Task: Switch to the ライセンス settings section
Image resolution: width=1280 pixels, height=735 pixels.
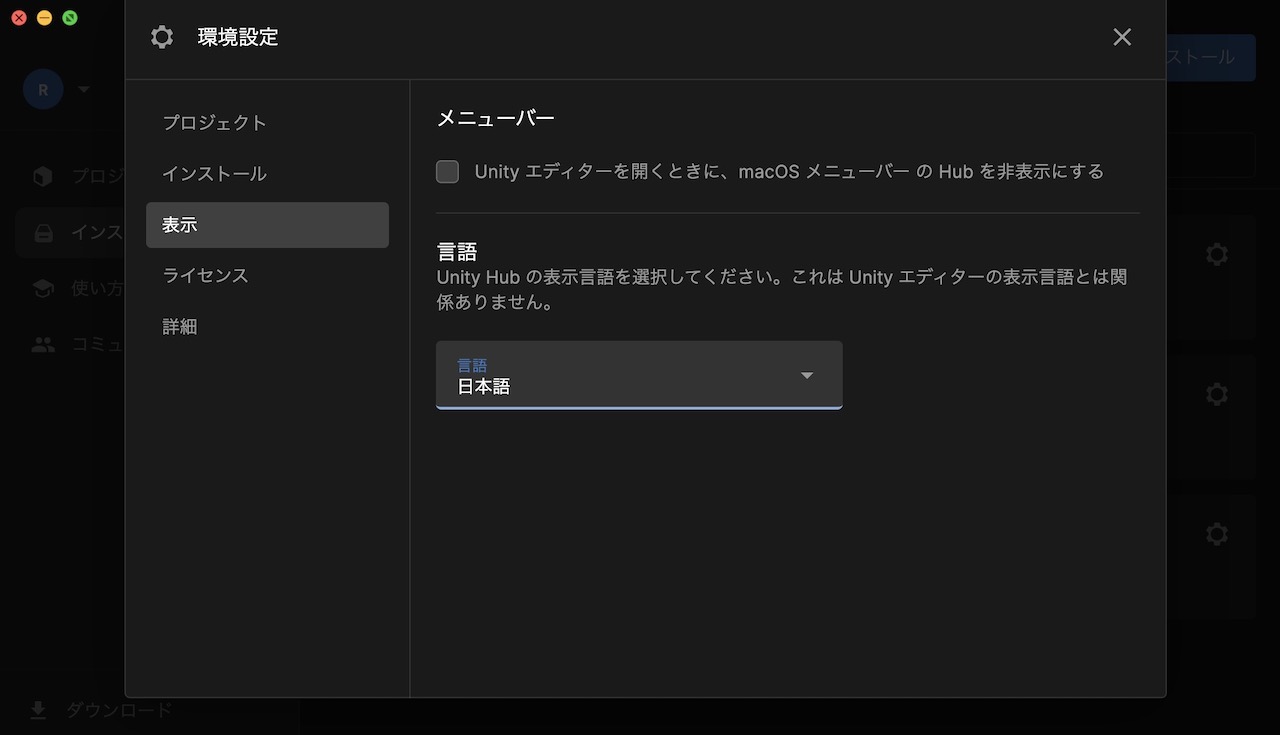Action: (x=205, y=275)
